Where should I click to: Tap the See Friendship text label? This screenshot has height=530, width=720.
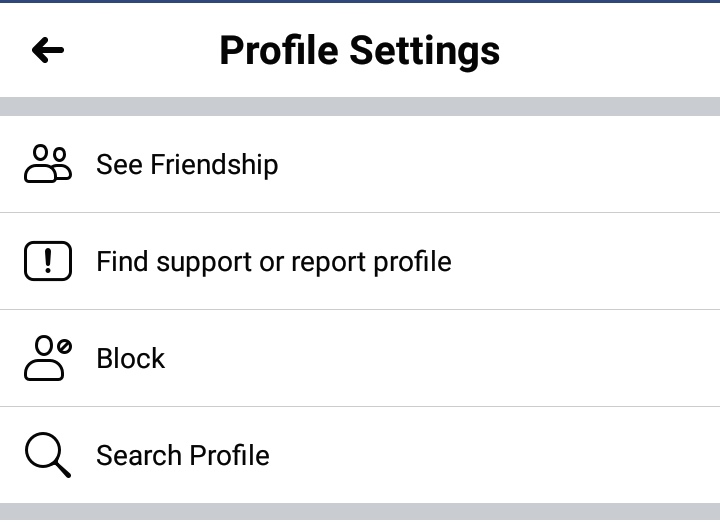tap(187, 164)
